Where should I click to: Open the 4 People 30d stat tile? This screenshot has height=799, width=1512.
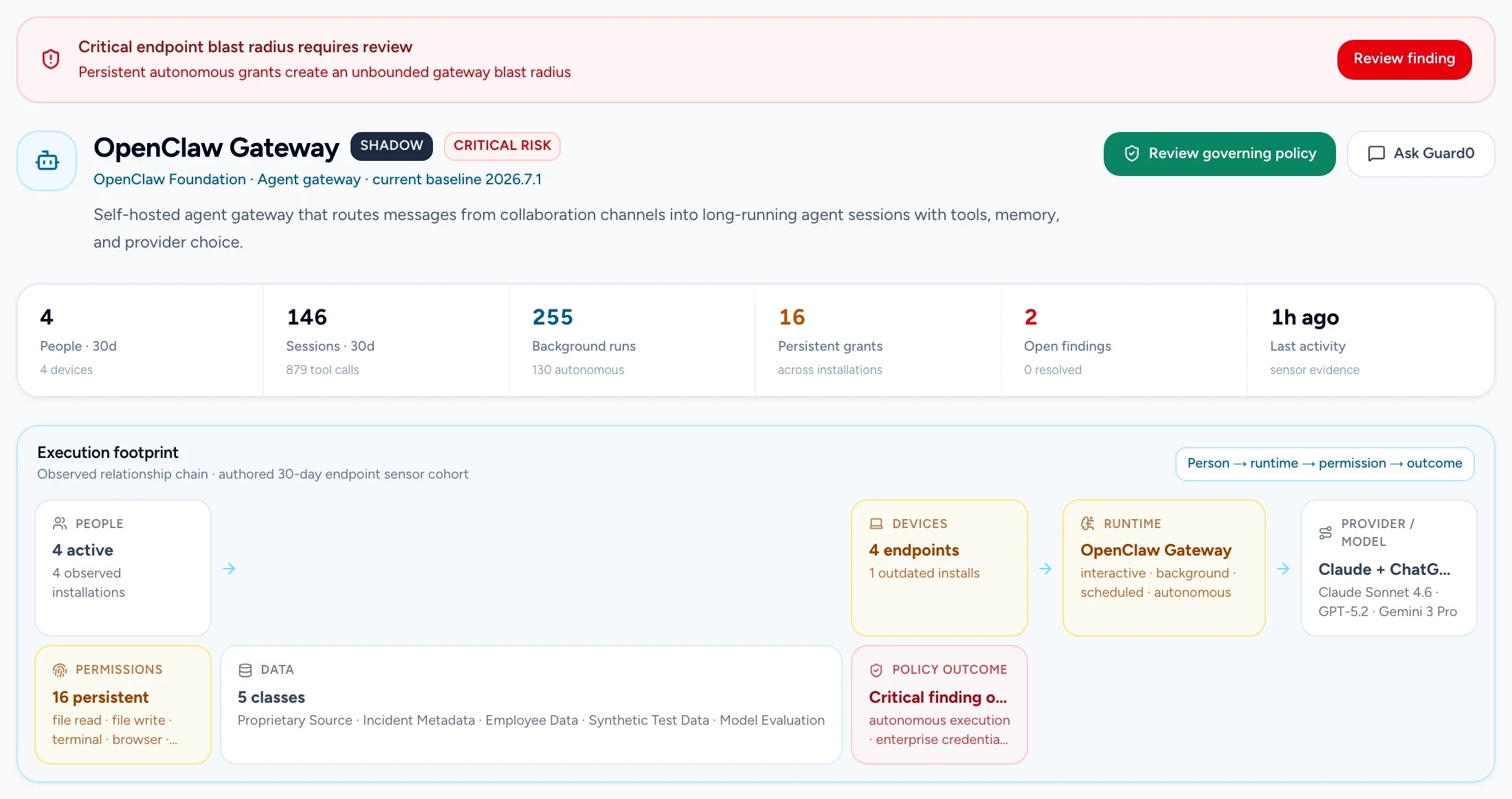pyautogui.click(x=140, y=340)
